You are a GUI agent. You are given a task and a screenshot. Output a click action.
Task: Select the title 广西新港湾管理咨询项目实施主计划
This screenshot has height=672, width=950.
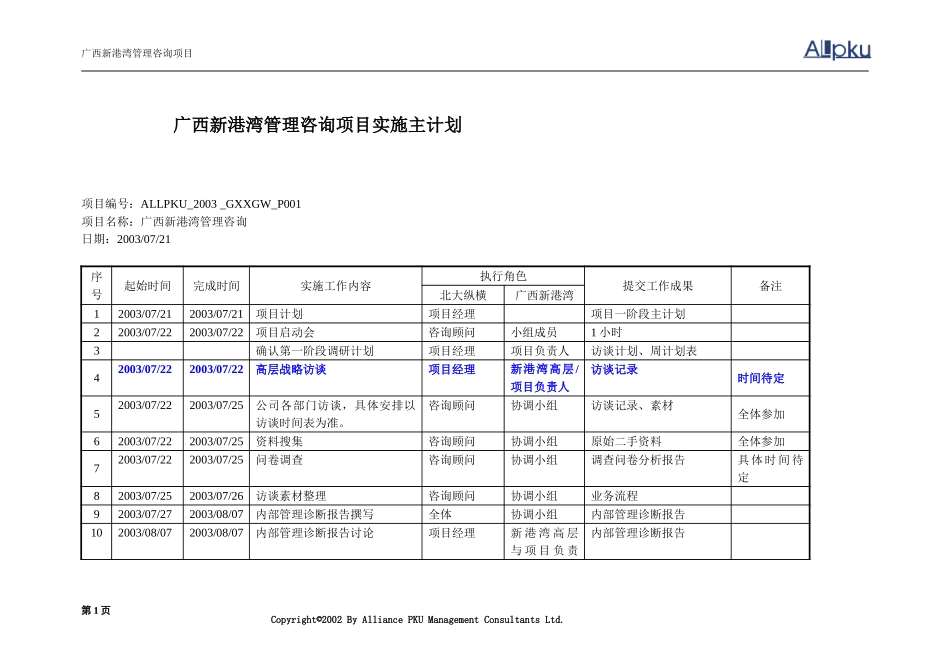(x=317, y=125)
